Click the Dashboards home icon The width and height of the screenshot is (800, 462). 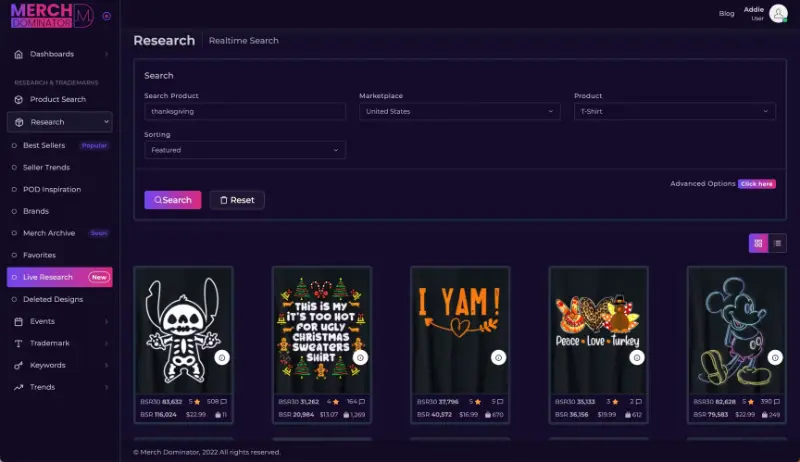click(x=18, y=54)
